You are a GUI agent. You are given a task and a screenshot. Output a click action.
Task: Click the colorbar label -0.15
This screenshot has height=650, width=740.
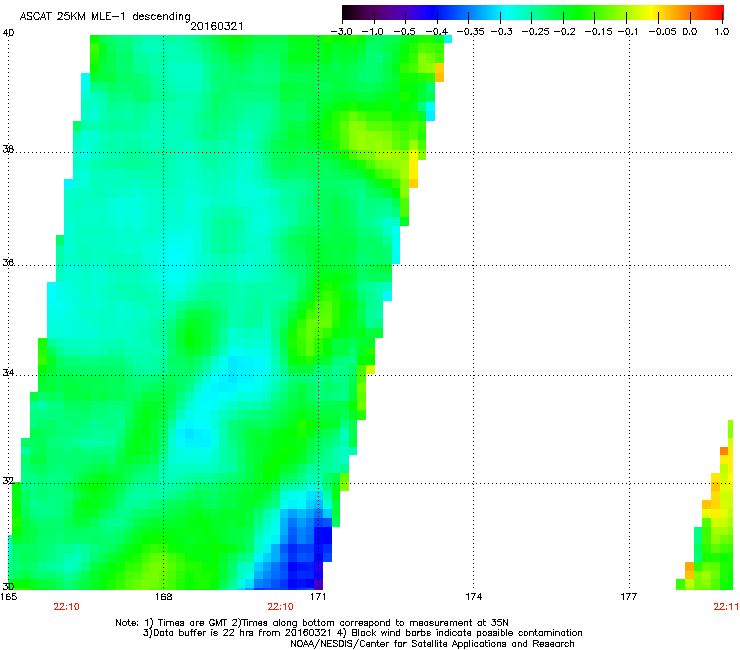[x=598, y=32]
